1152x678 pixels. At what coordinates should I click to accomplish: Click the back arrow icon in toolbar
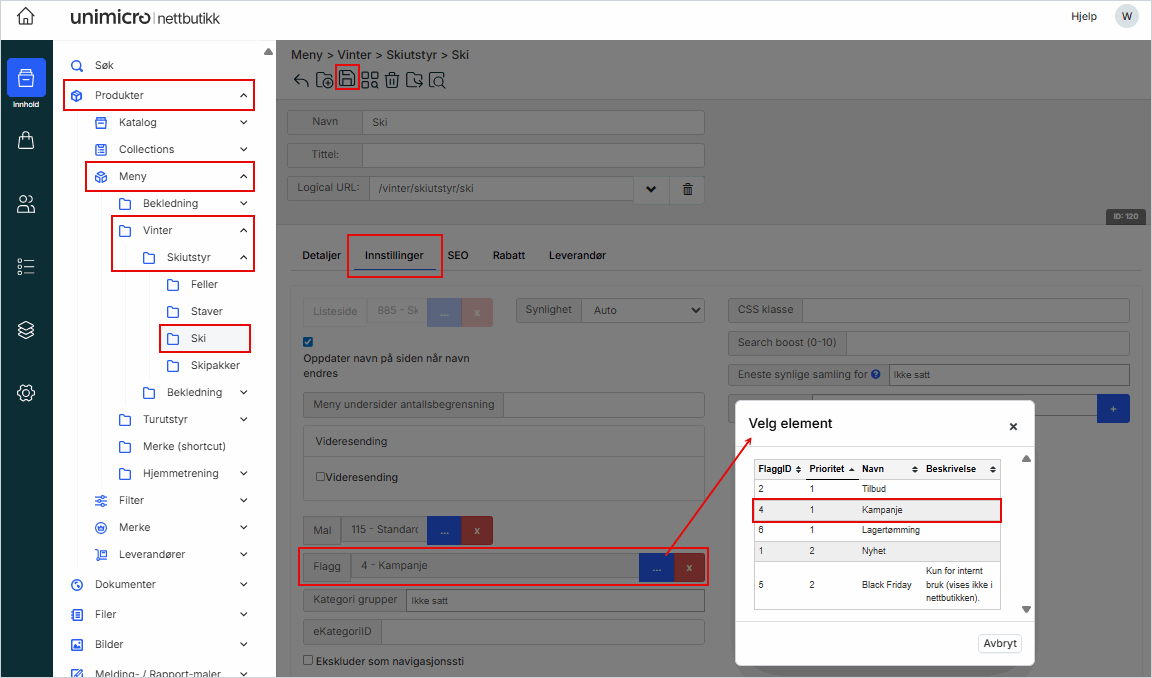tap(301, 81)
